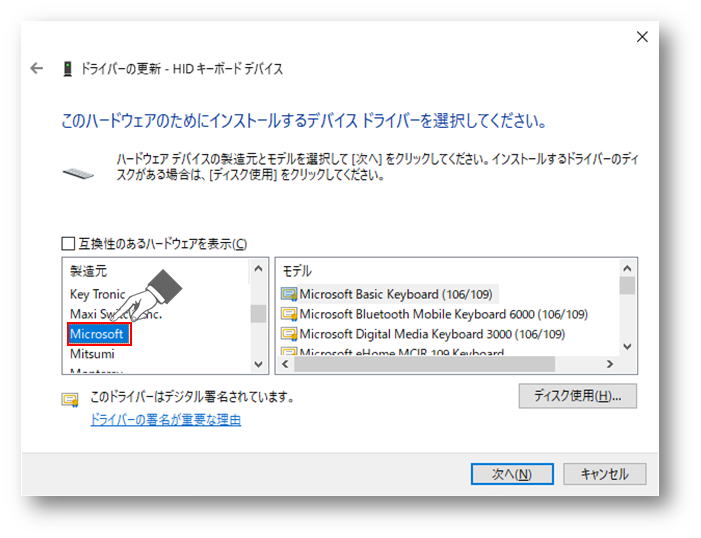The height and width of the screenshot is (538, 701).
Task: Click manufacturer list scroll down arrow
Action: point(258,364)
